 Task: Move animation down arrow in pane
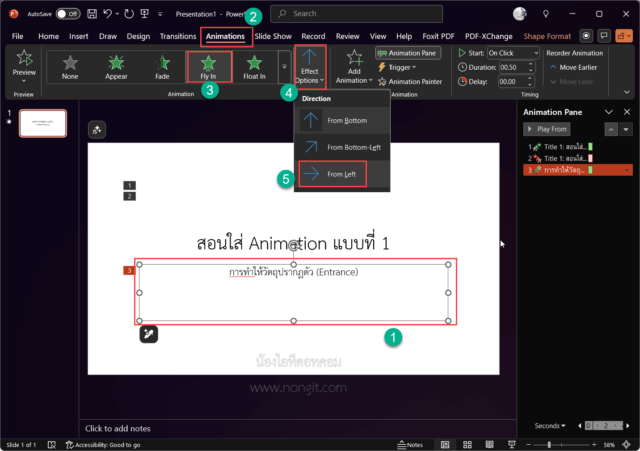pos(626,129)
